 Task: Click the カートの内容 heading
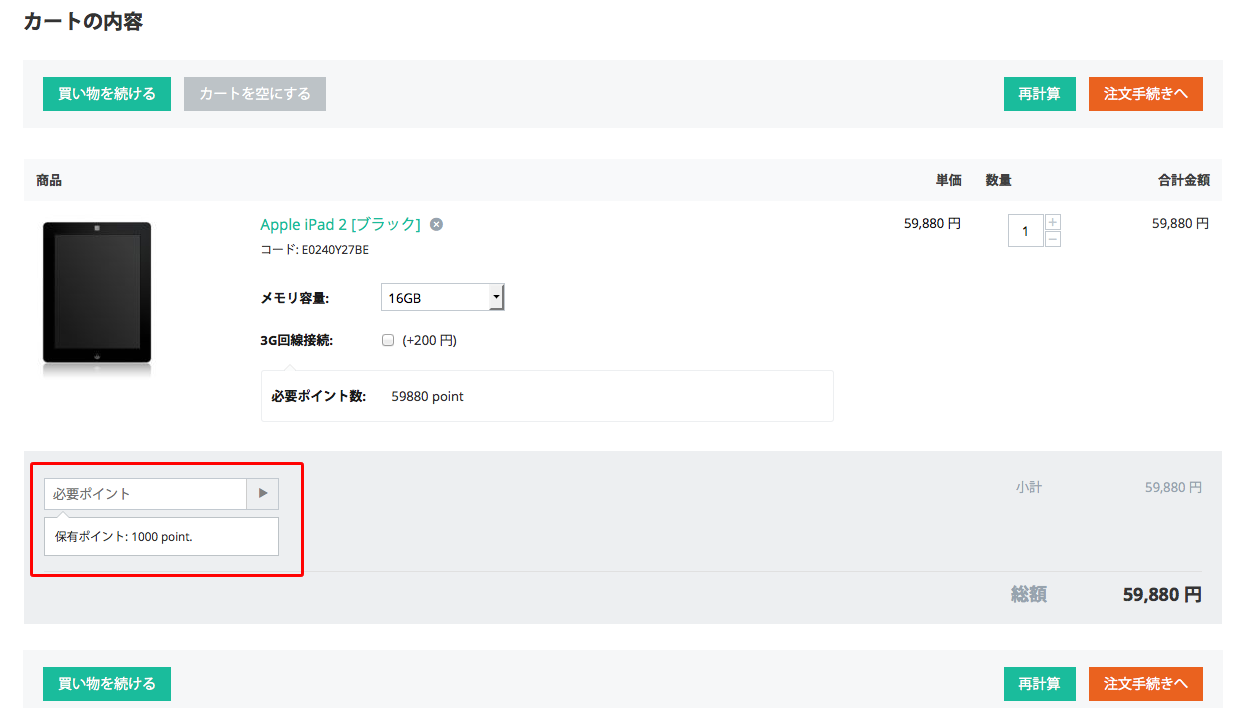pyautogui.click(x=83, y=21)
